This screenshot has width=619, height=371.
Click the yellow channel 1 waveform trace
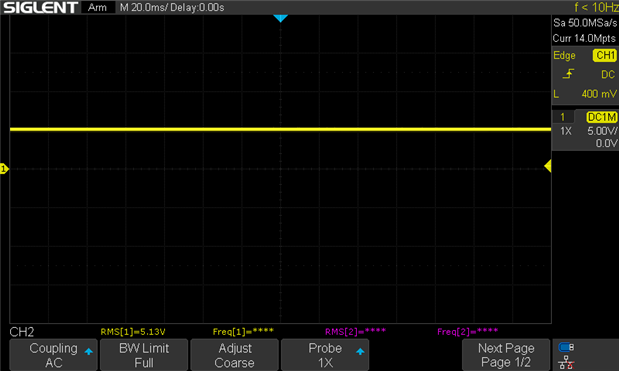pos(280,129)
